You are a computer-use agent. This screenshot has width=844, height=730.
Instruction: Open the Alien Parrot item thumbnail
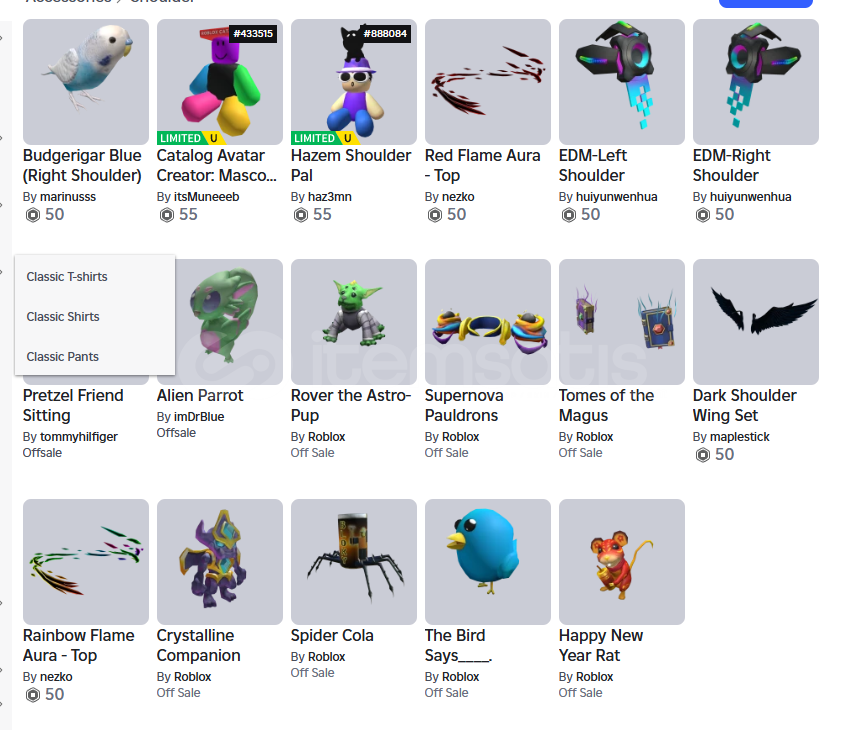point(229,322)
